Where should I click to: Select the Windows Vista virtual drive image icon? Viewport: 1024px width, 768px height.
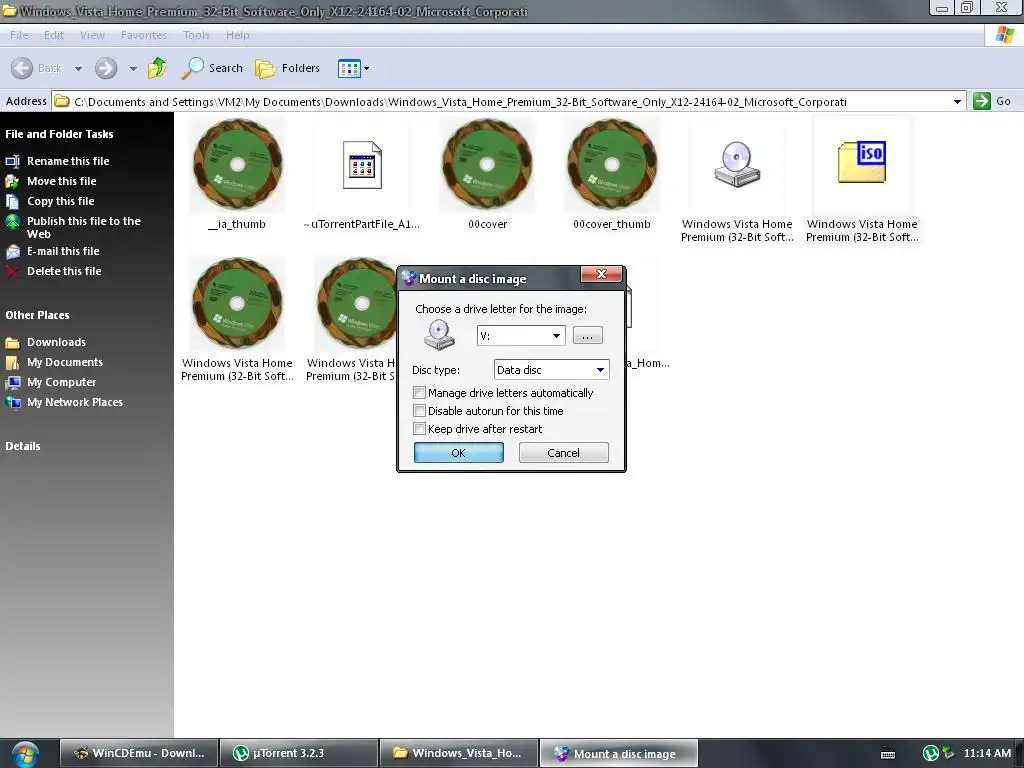737,165
